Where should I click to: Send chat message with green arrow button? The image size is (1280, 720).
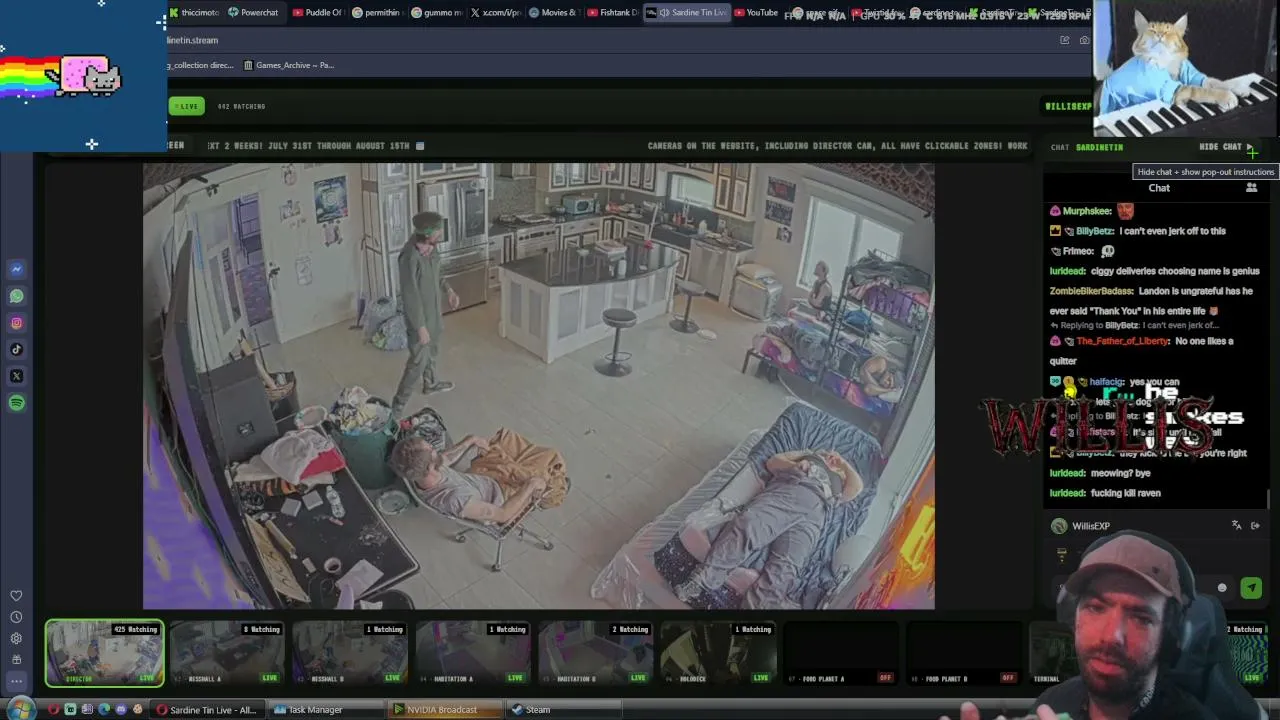(x=1251, y=588)
